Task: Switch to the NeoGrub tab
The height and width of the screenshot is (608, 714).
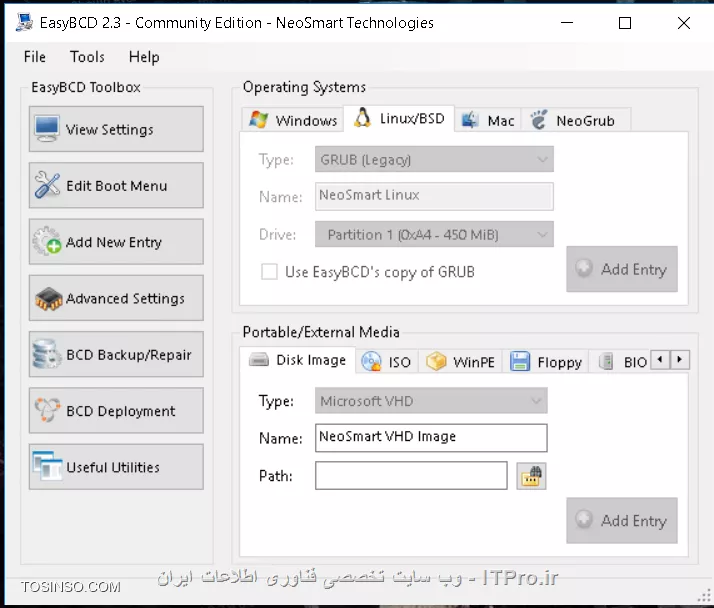Action: pos(576,120)
